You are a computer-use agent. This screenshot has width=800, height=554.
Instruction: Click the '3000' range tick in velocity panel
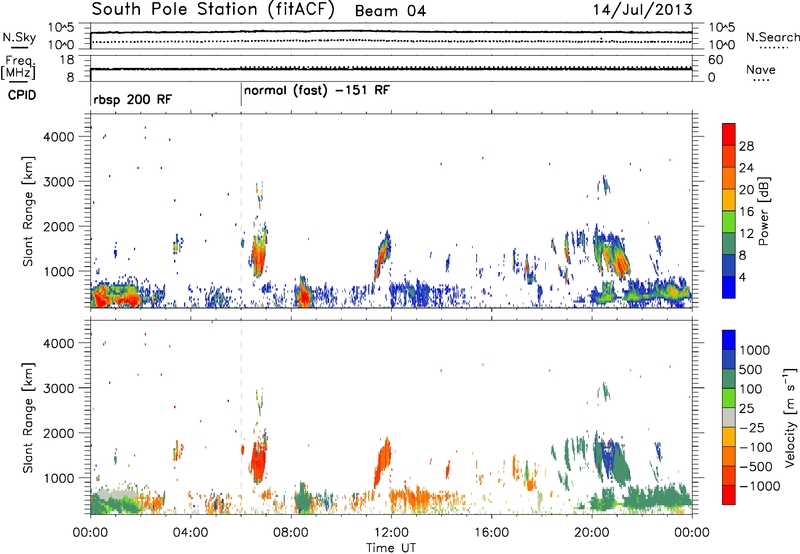58,388
